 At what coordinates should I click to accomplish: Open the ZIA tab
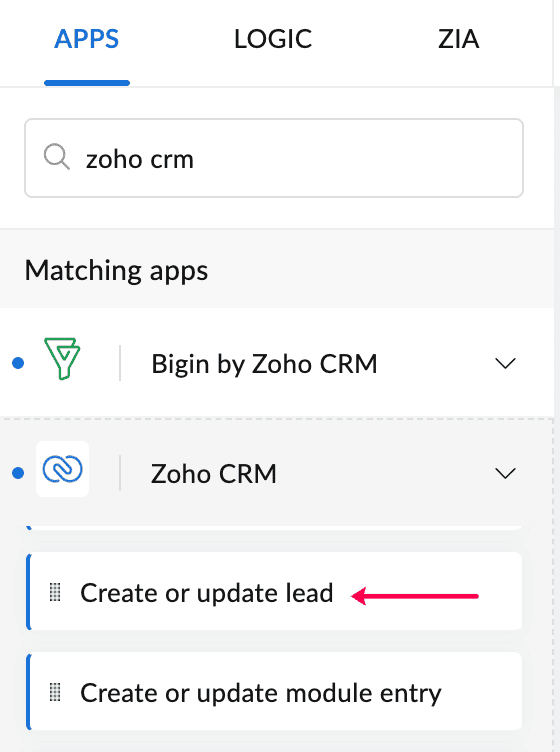pos(458,39)
